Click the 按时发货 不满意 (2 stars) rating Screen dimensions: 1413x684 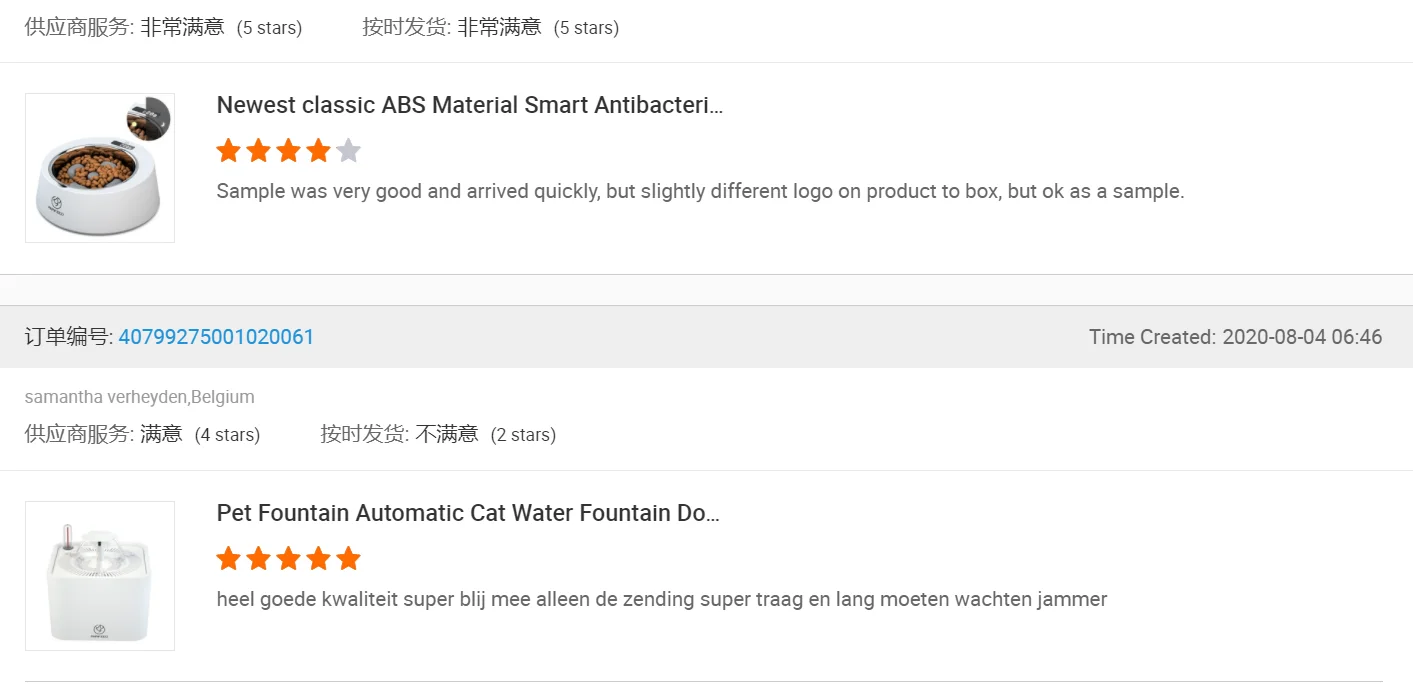pos(438,434)
